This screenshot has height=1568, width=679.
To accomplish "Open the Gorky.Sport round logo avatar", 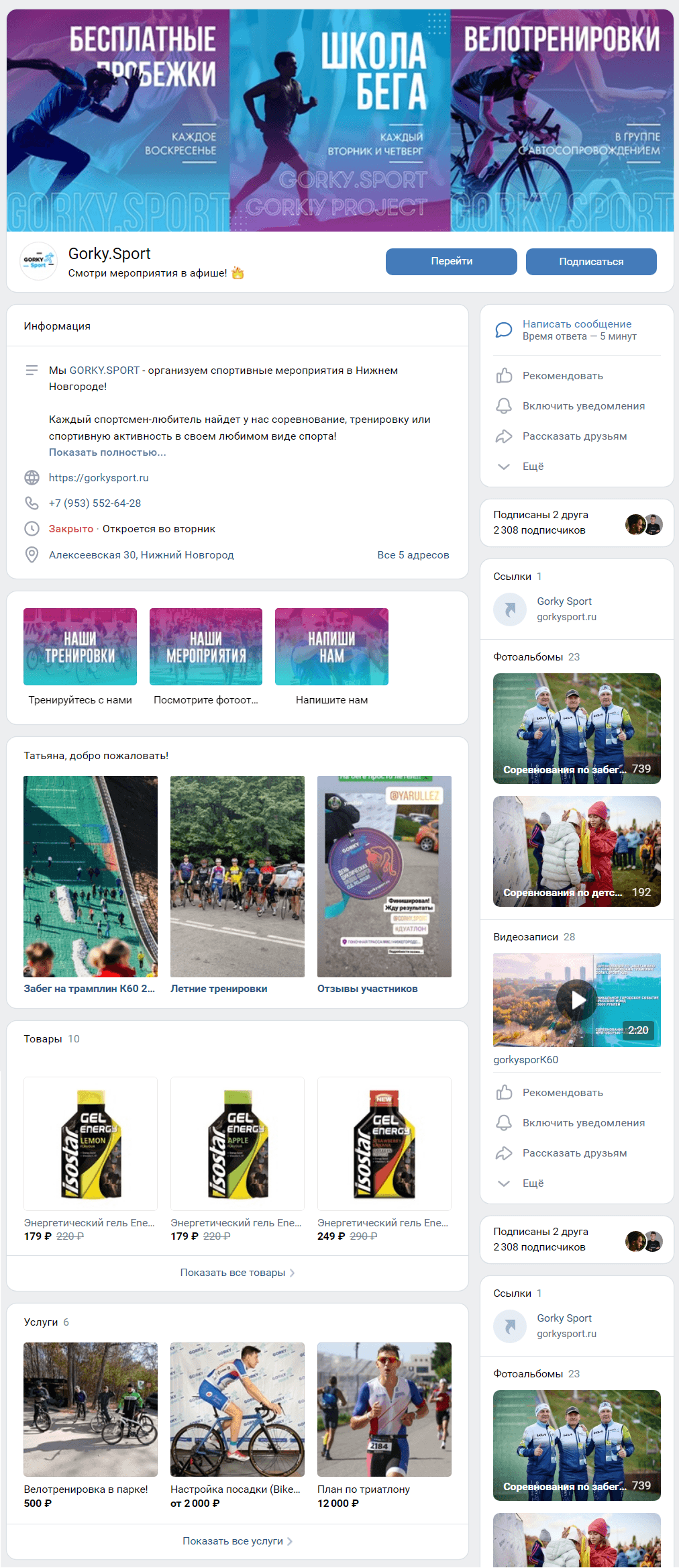I will (x=38, y=261).
